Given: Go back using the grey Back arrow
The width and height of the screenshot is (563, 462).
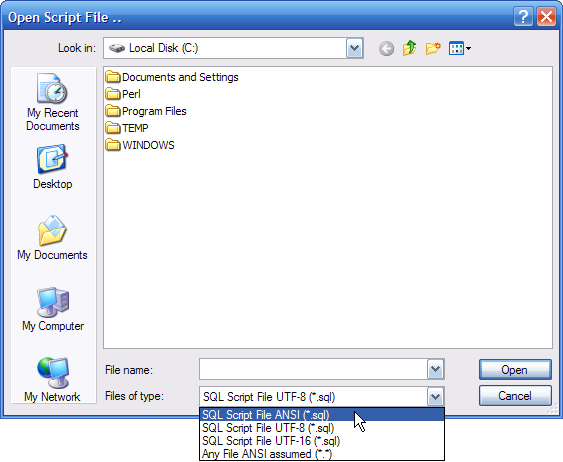Looking at the screenshot, I should coord(386,48).
